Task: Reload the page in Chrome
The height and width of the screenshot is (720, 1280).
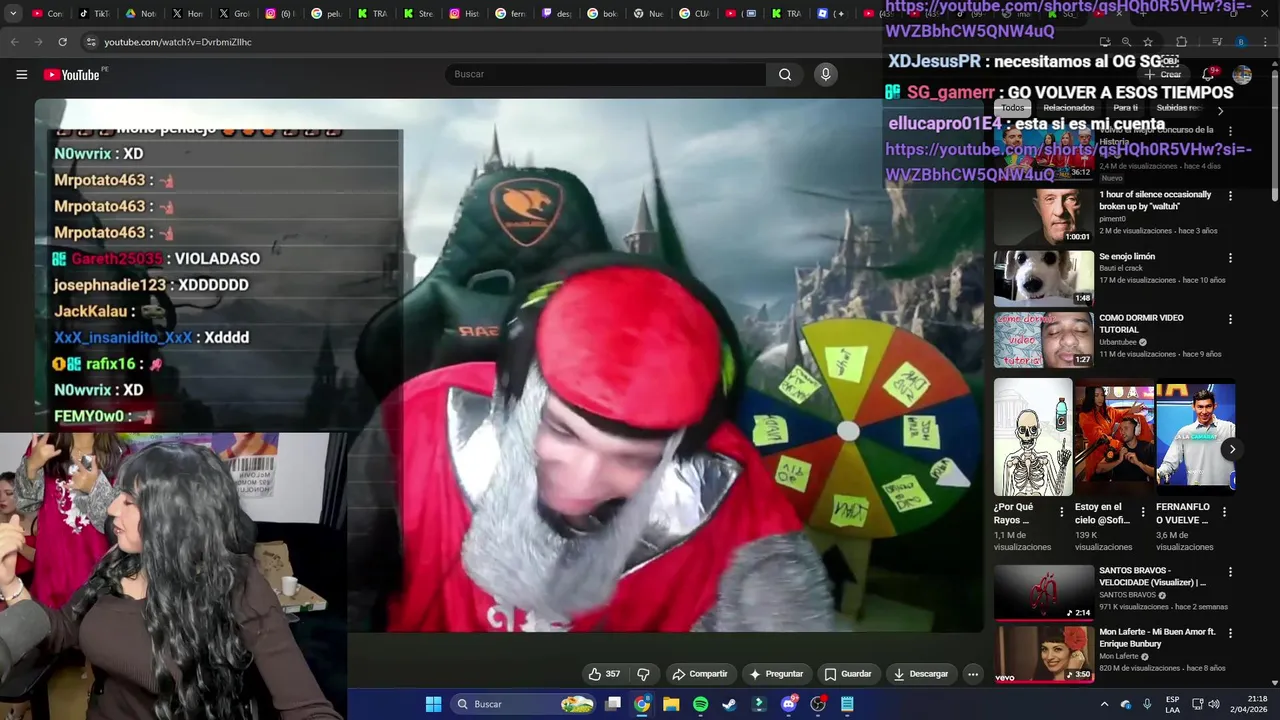Action: coord(62,42)
